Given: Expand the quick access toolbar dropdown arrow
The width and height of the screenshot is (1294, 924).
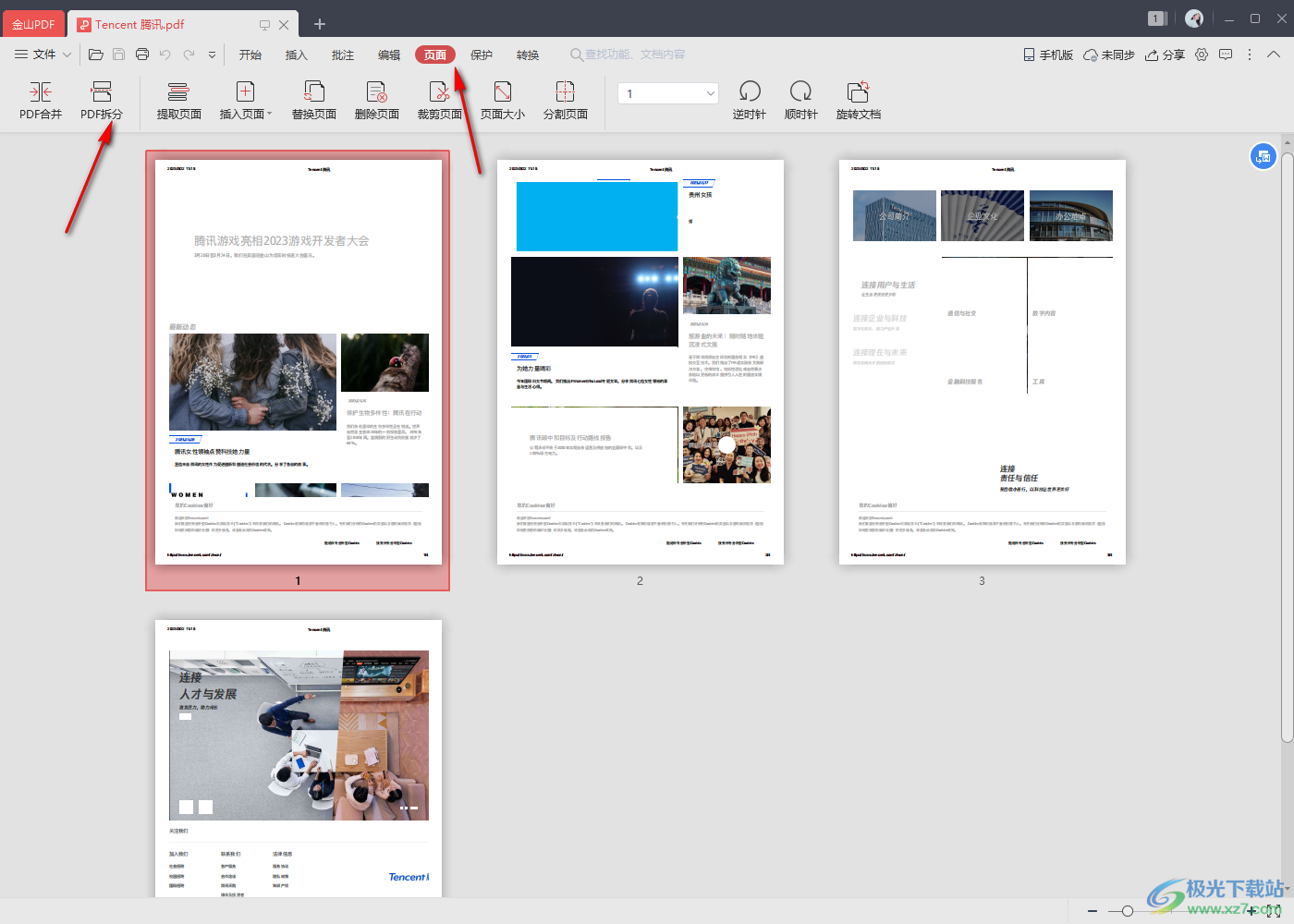Looking at the screenshot, I should (x=212, y=55).
